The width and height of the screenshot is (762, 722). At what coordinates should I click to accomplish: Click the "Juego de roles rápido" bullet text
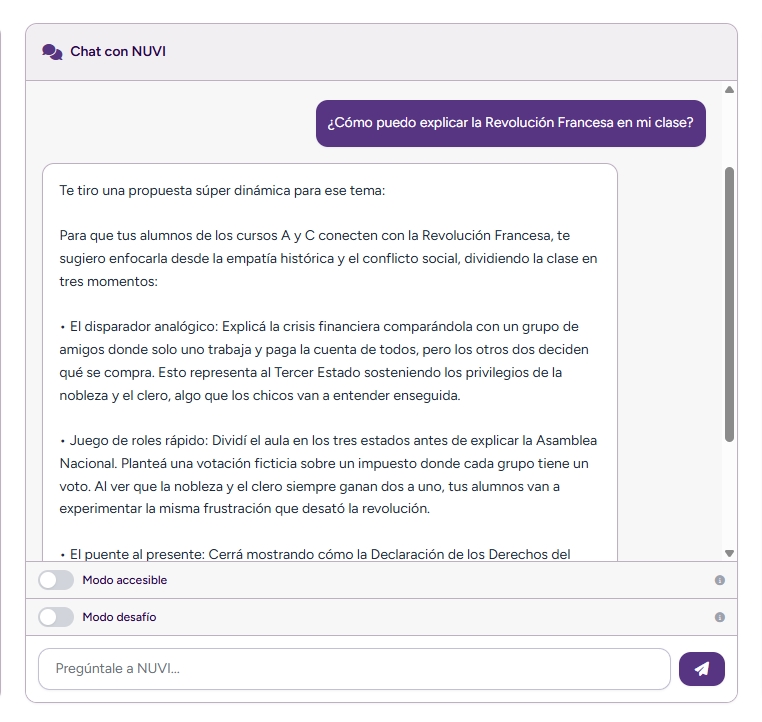[x=328, y=475]
